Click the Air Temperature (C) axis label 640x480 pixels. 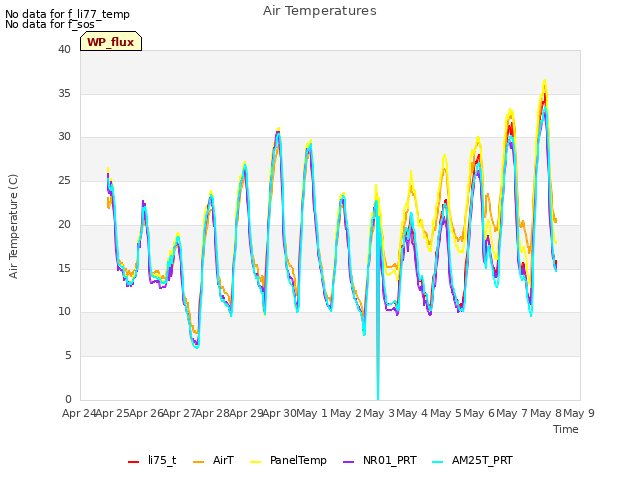13,226
